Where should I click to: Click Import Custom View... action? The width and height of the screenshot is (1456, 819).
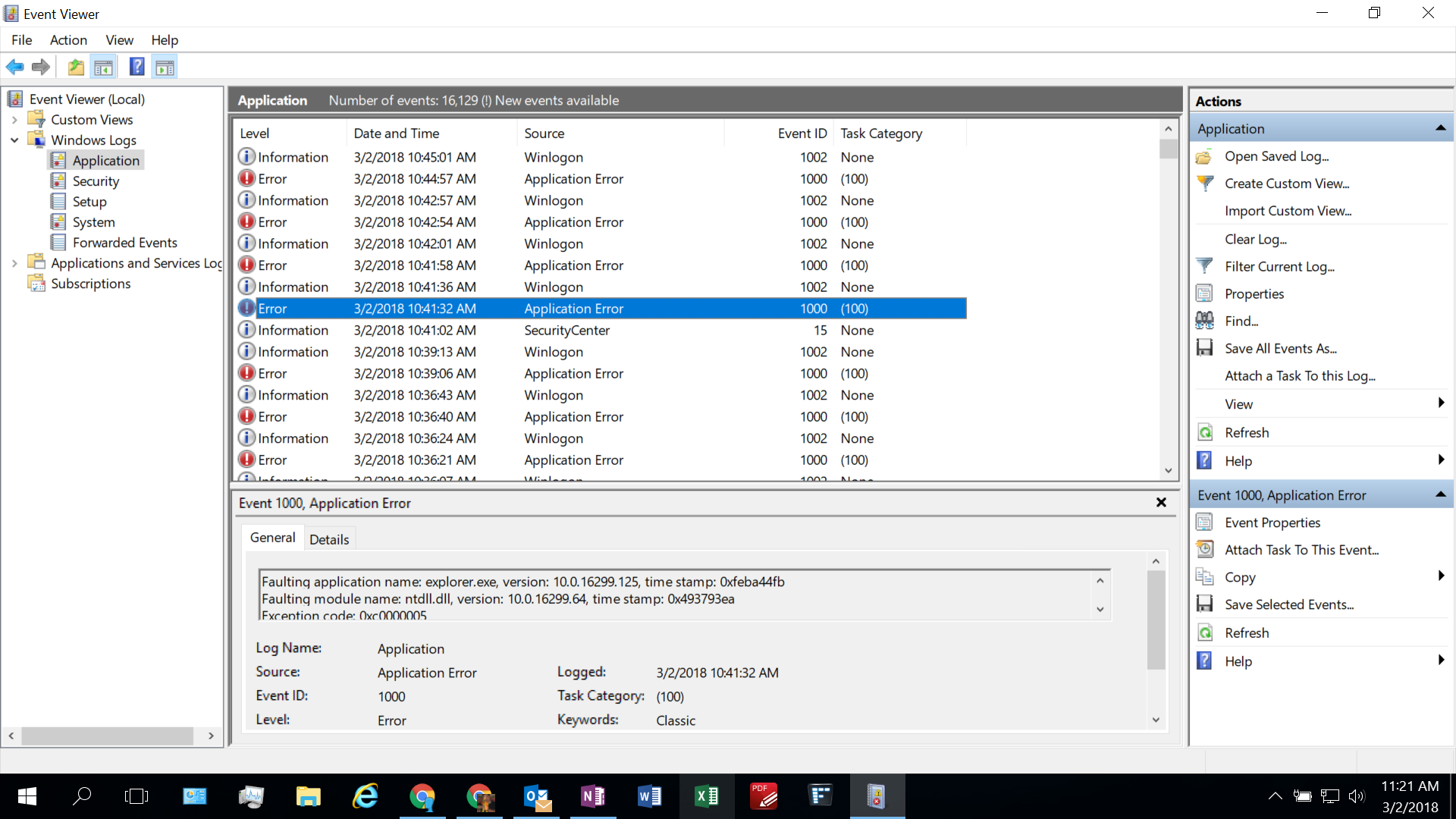pyautogui.click(x=1288, y=211)
